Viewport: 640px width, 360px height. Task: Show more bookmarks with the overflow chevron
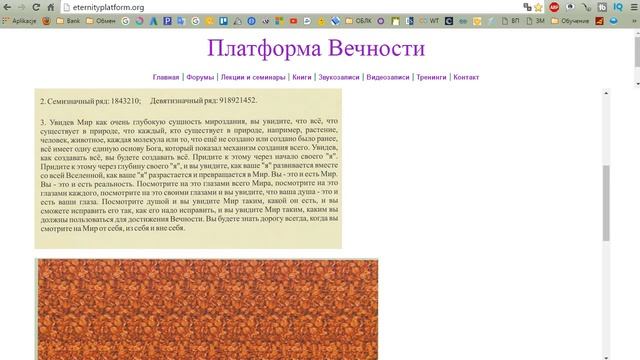635,21
